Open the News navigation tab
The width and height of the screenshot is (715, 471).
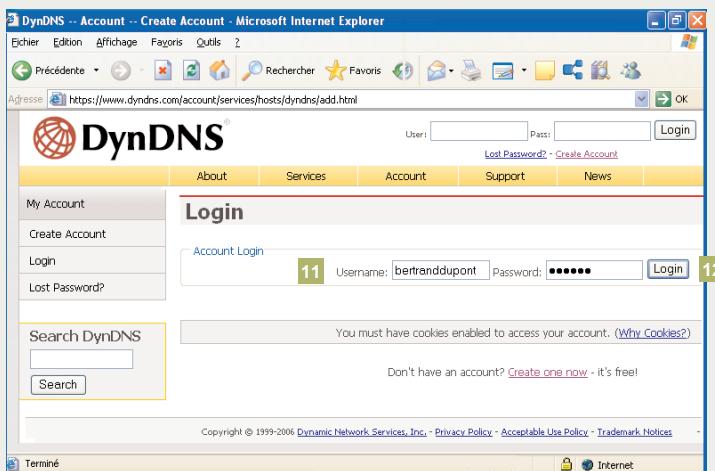click(598, 176)
